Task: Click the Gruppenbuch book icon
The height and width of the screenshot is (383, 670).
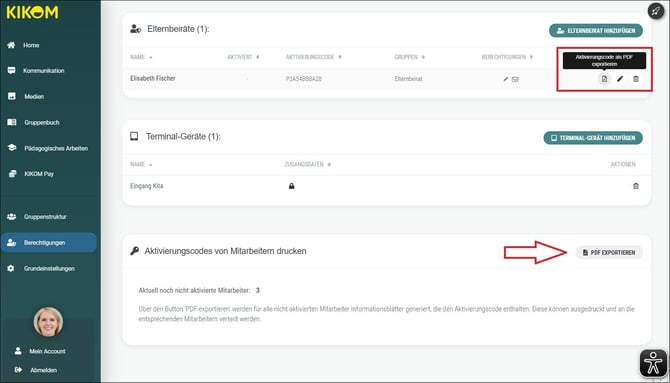Action: click(12, 122)
